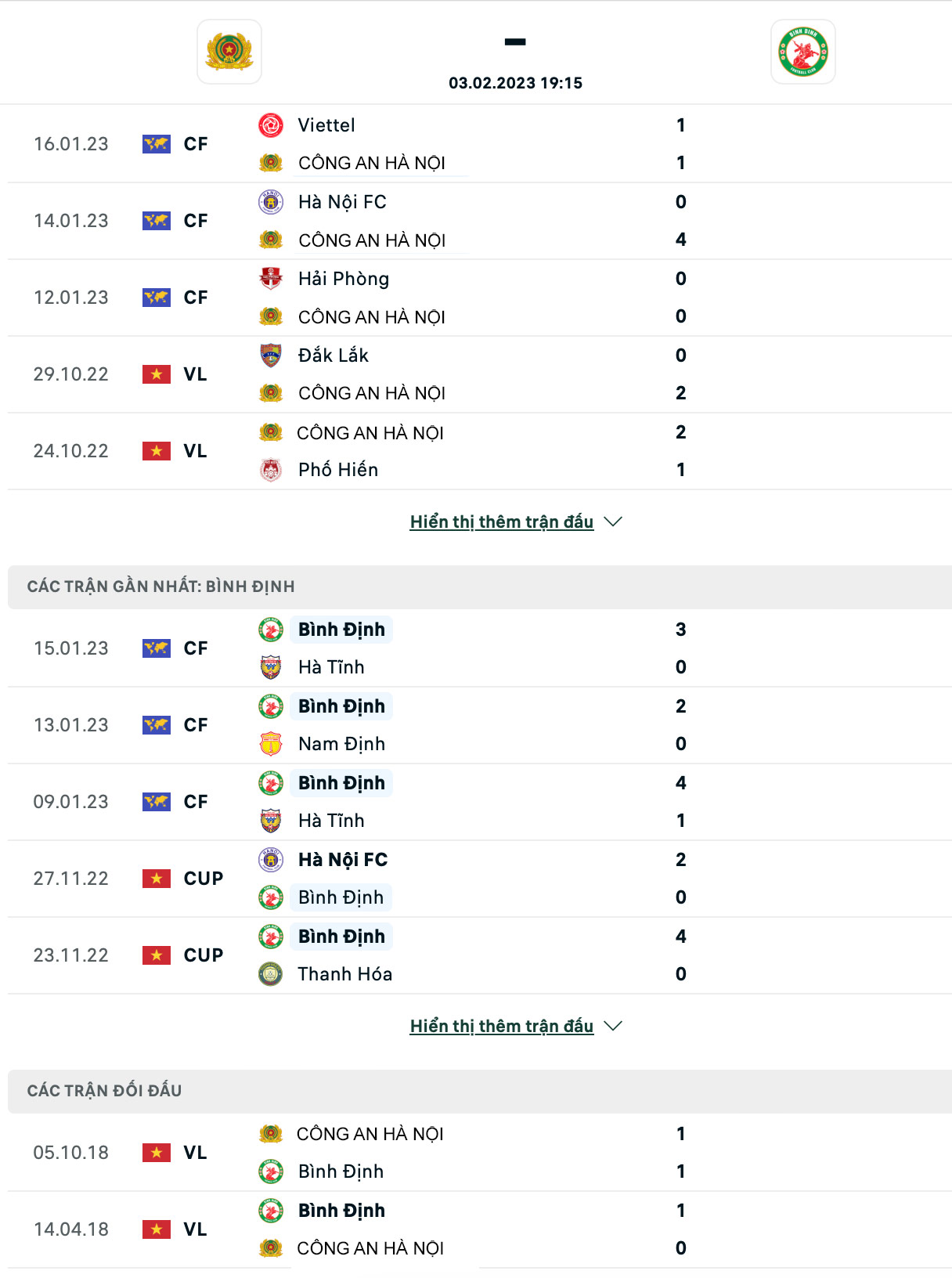Click Hà Nội FC crest in 14.01.23 match
The height and width of the screenshot is (1278, 952).
[x=271, y=202]
